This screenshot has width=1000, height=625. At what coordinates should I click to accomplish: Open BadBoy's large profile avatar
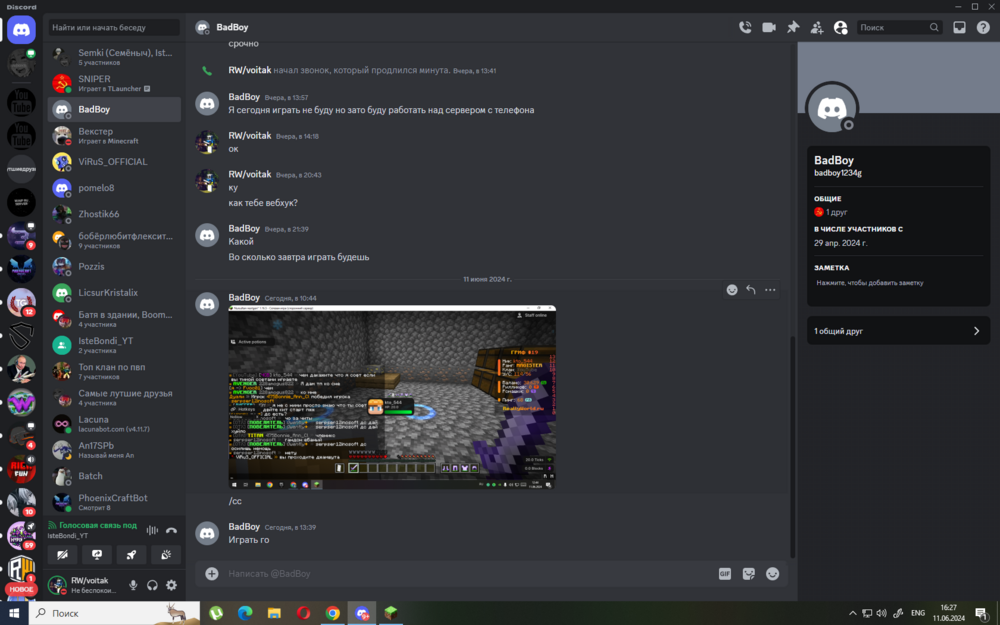point(832,108)
